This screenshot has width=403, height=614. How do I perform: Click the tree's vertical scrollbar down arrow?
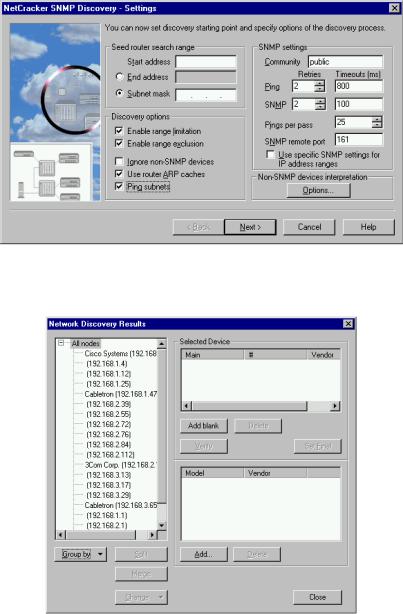[162, 526]
